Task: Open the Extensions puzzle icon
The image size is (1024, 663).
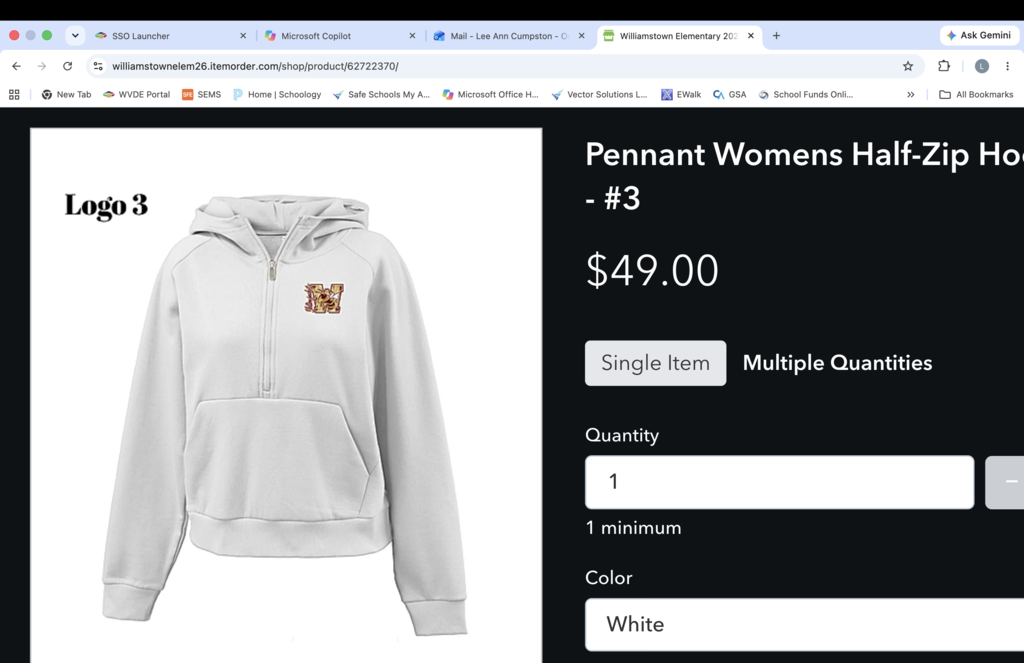Action: 944,66
